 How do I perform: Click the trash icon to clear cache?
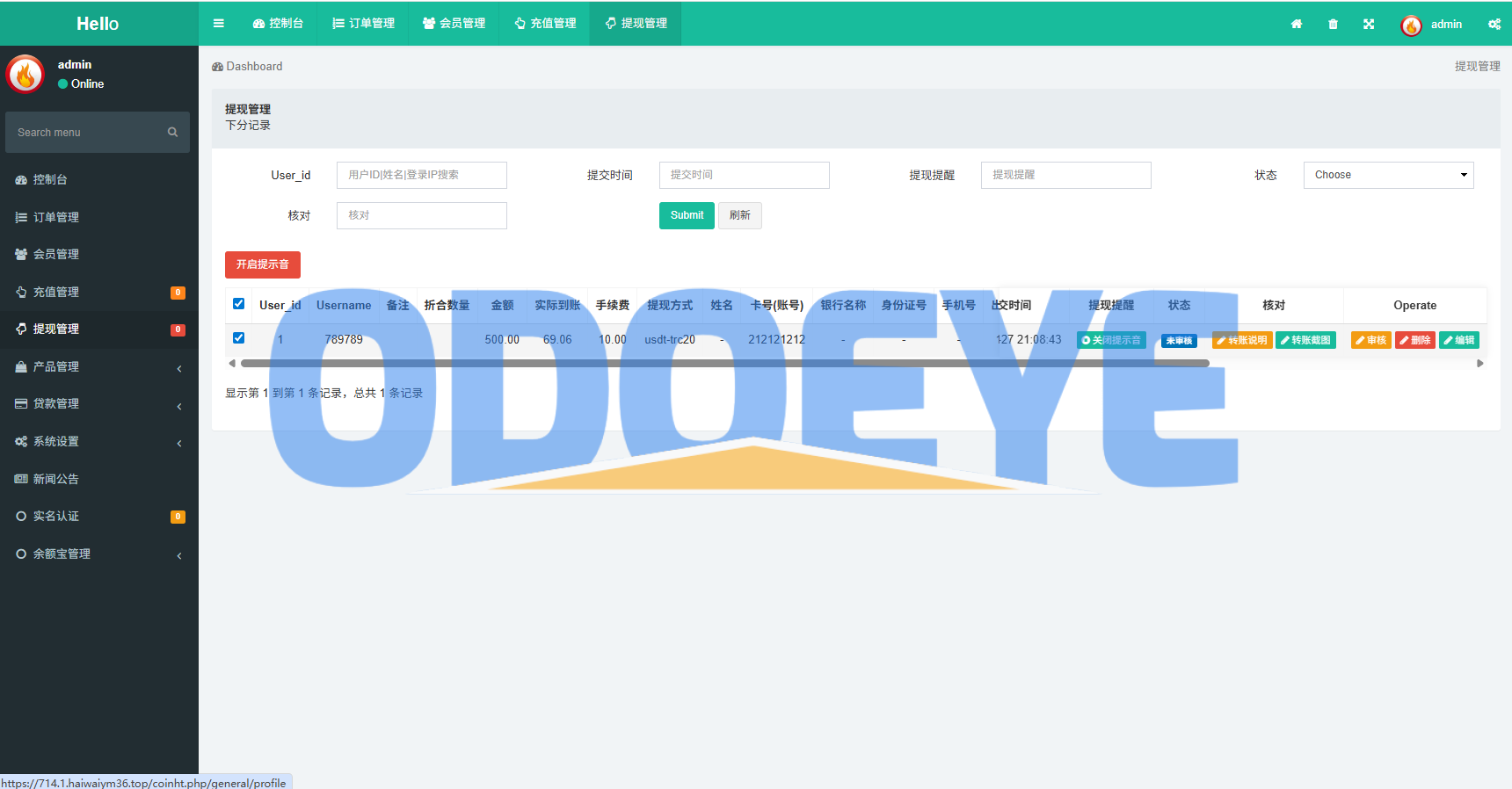(x=1333, y=25)
